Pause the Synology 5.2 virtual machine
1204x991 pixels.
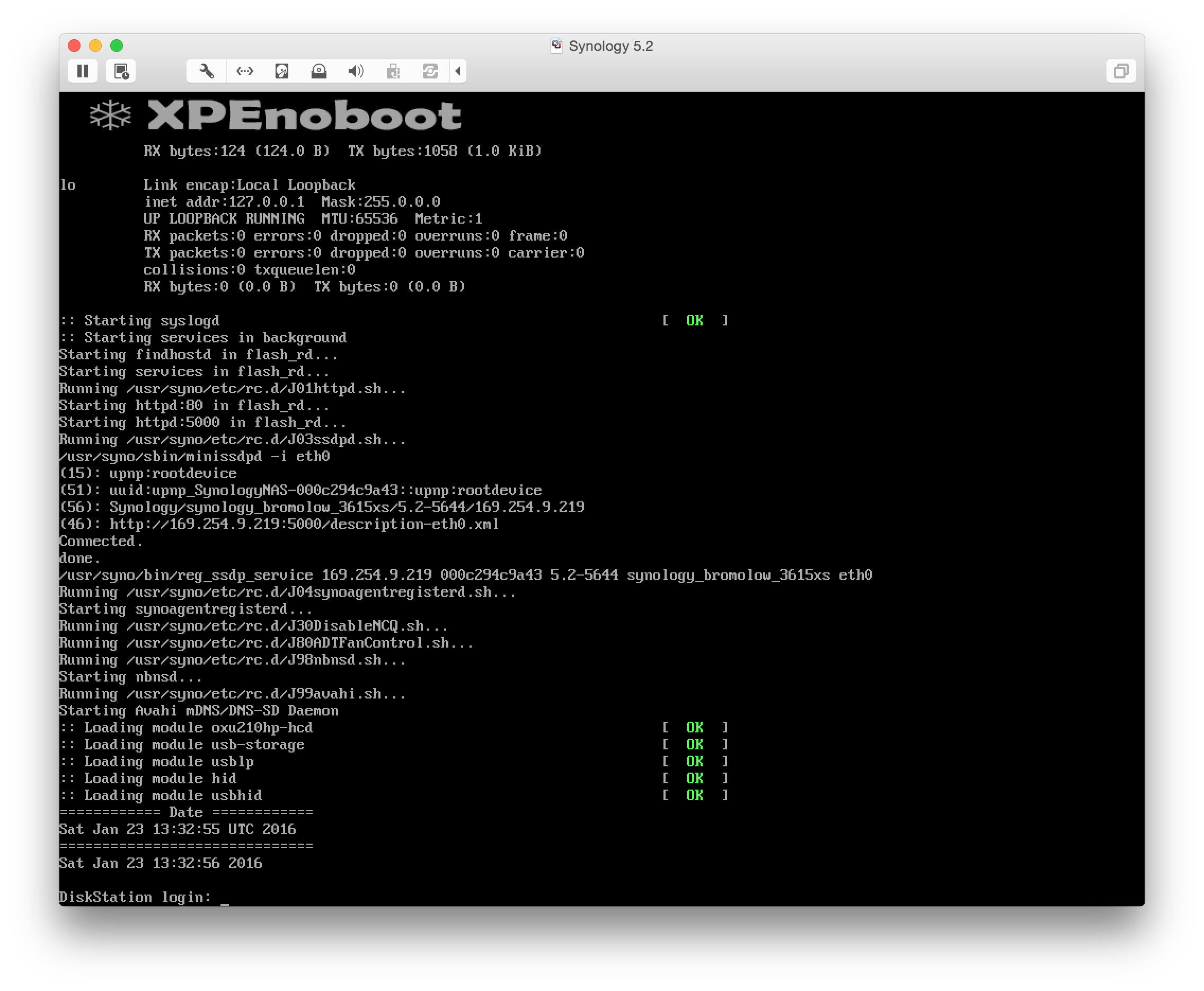pyautogui.click(x=83, y=72)
